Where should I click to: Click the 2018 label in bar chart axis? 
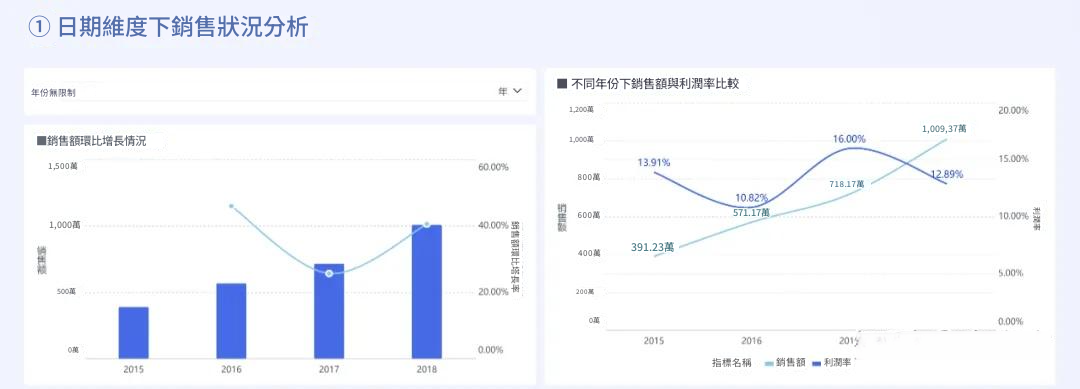(427, 369)
